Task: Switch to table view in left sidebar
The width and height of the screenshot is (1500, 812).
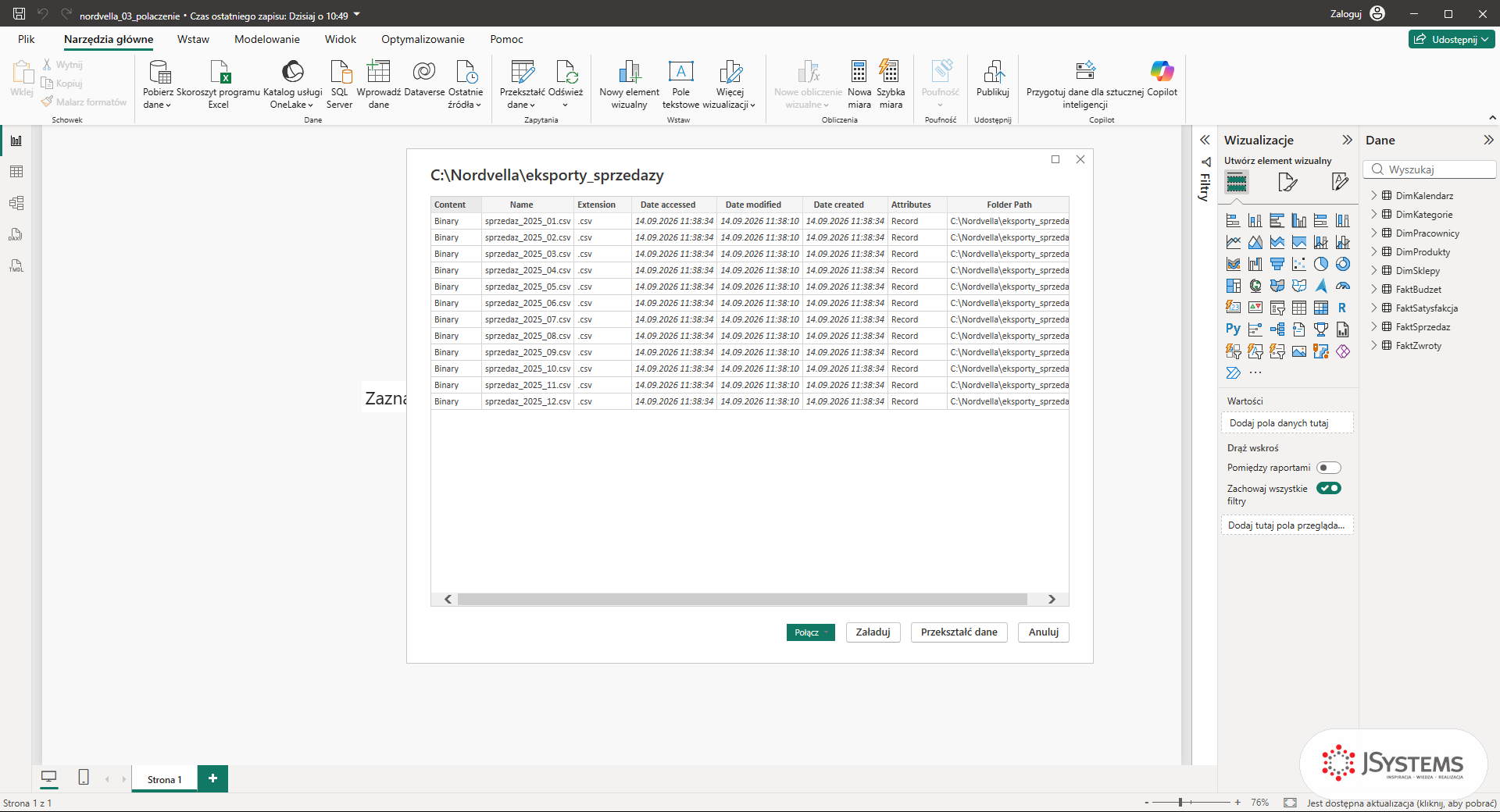Action: (16, 172)
